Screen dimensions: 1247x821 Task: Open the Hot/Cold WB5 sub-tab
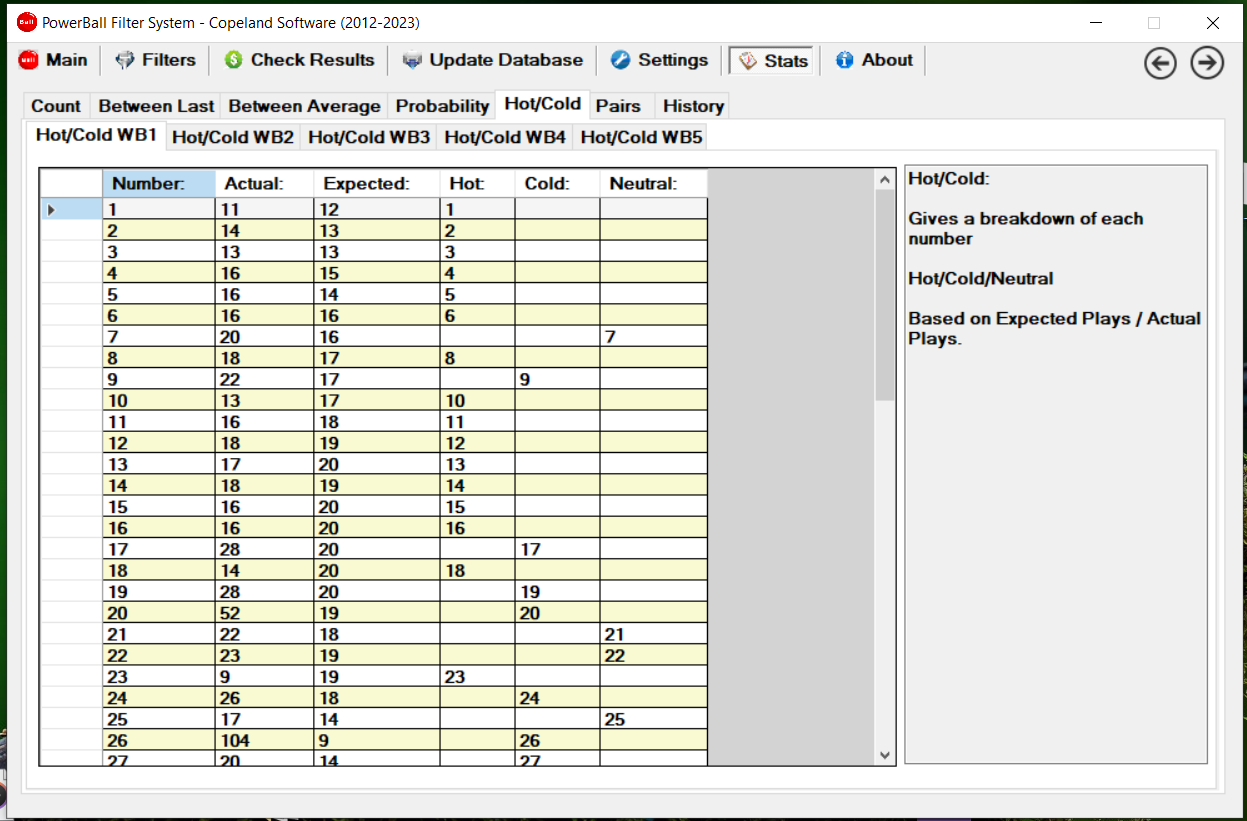pos(641,137)
